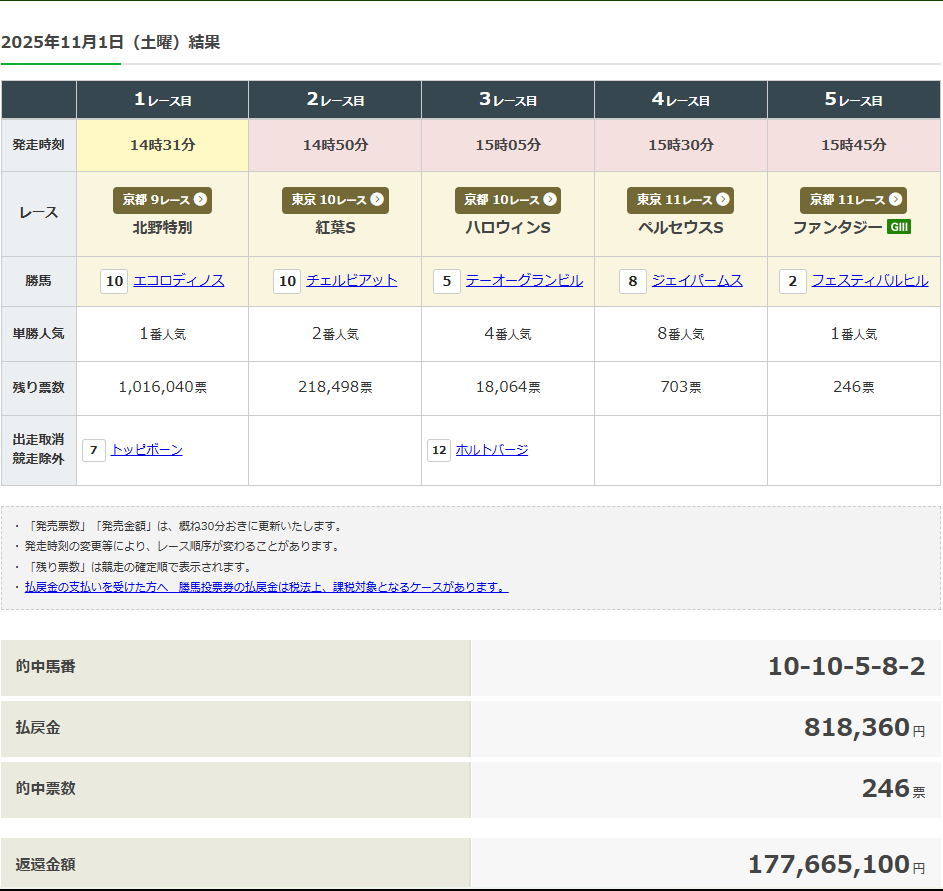Image resolution: width=943 pixels, height=891 pixels.
Task: Click number 12 box beside ホルトバージ
Action: 439,451
